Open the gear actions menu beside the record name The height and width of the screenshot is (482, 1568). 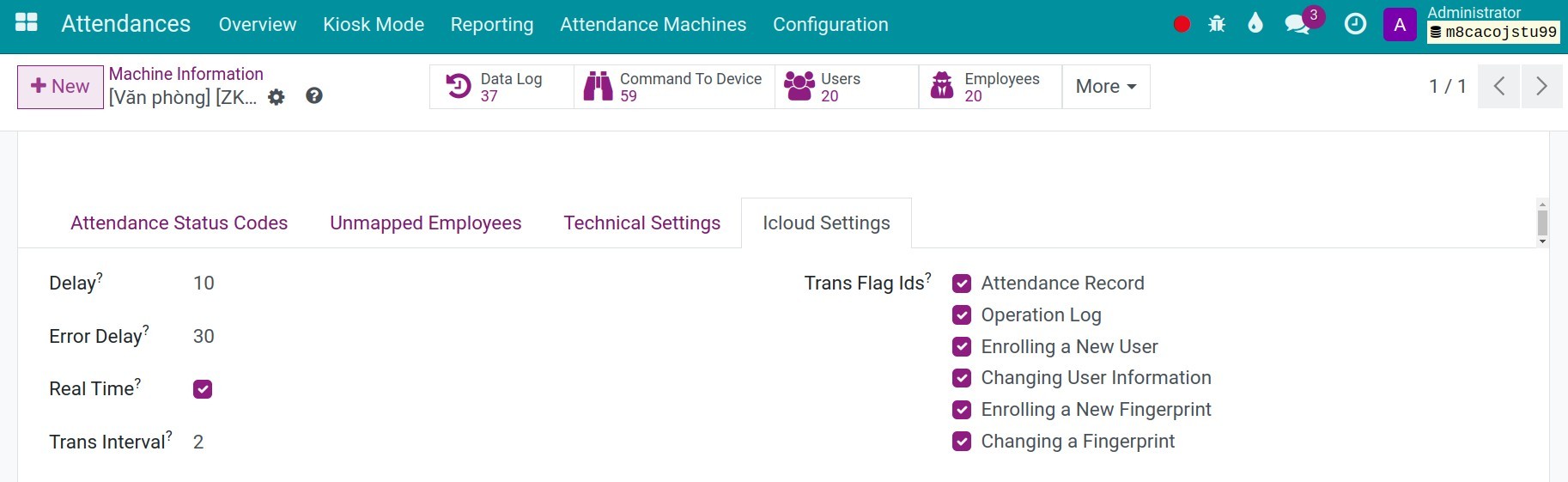tap(277, 97)
